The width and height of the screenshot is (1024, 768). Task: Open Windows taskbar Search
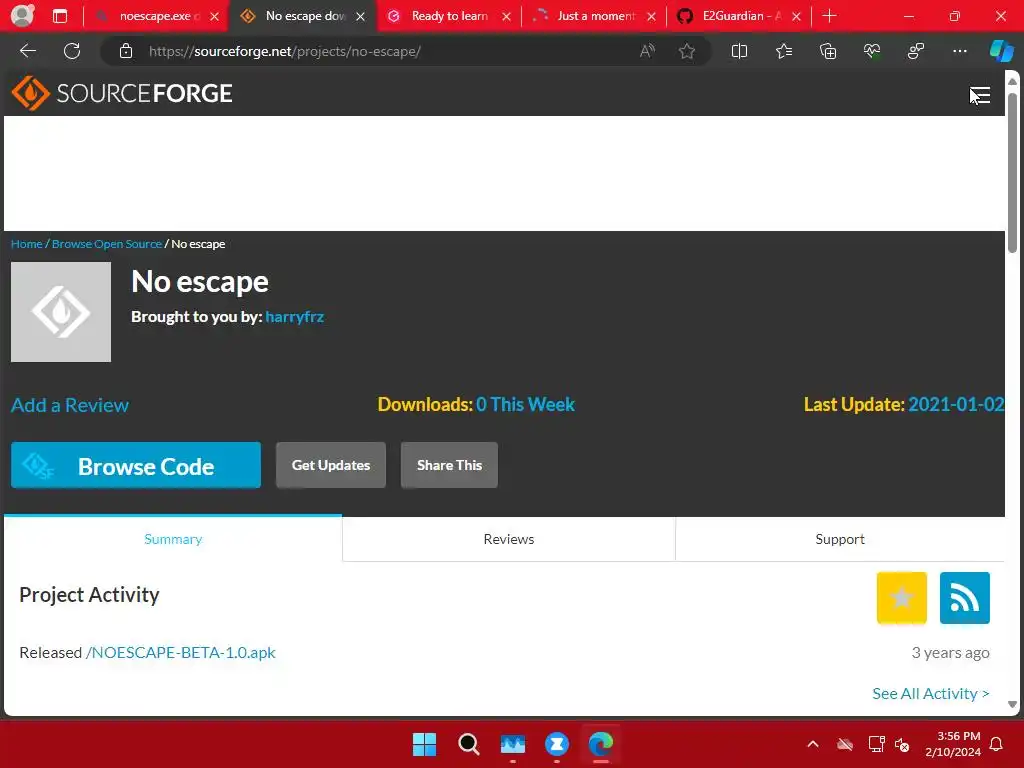point(468,744)
